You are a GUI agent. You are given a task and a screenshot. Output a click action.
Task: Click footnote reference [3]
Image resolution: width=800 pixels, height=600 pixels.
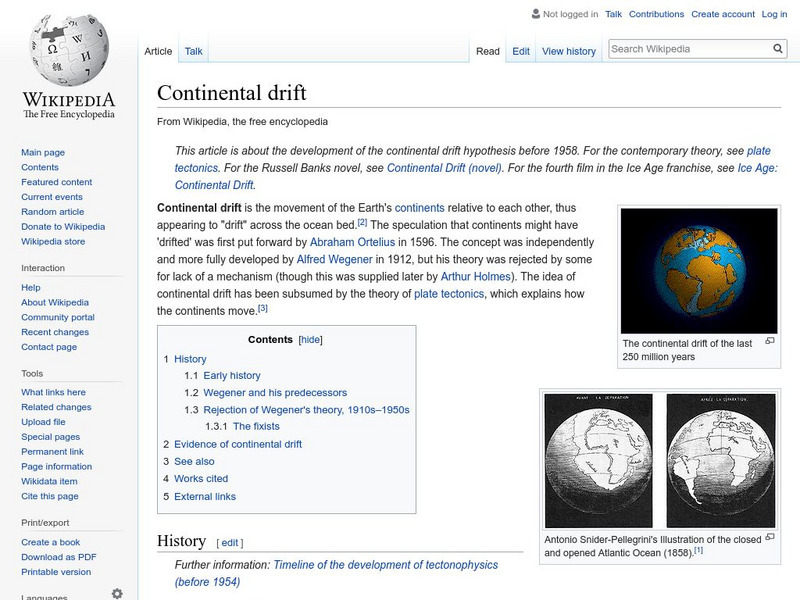coord(262,308)
